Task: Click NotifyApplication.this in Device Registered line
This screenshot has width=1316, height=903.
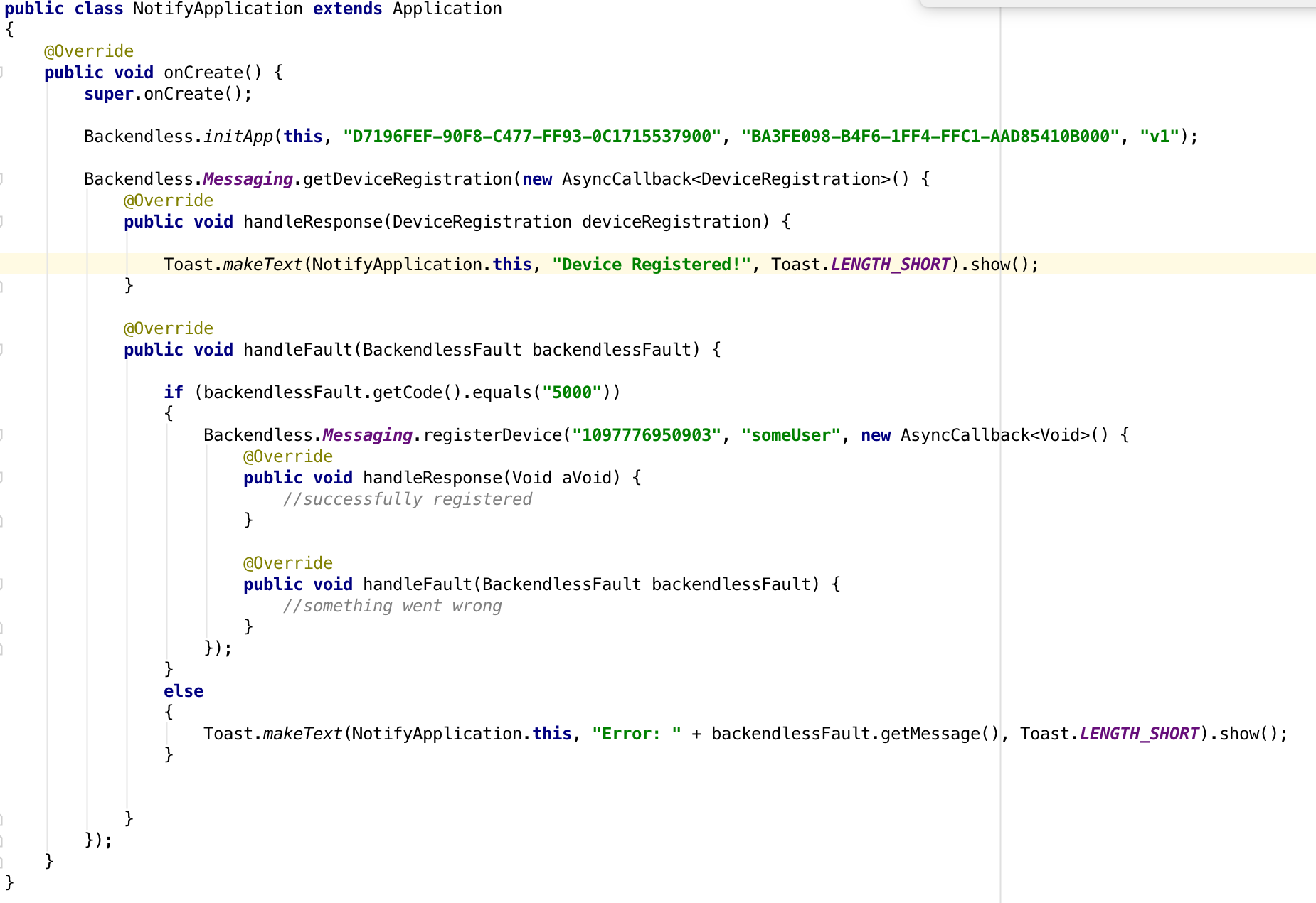Action: pos(423,265)
